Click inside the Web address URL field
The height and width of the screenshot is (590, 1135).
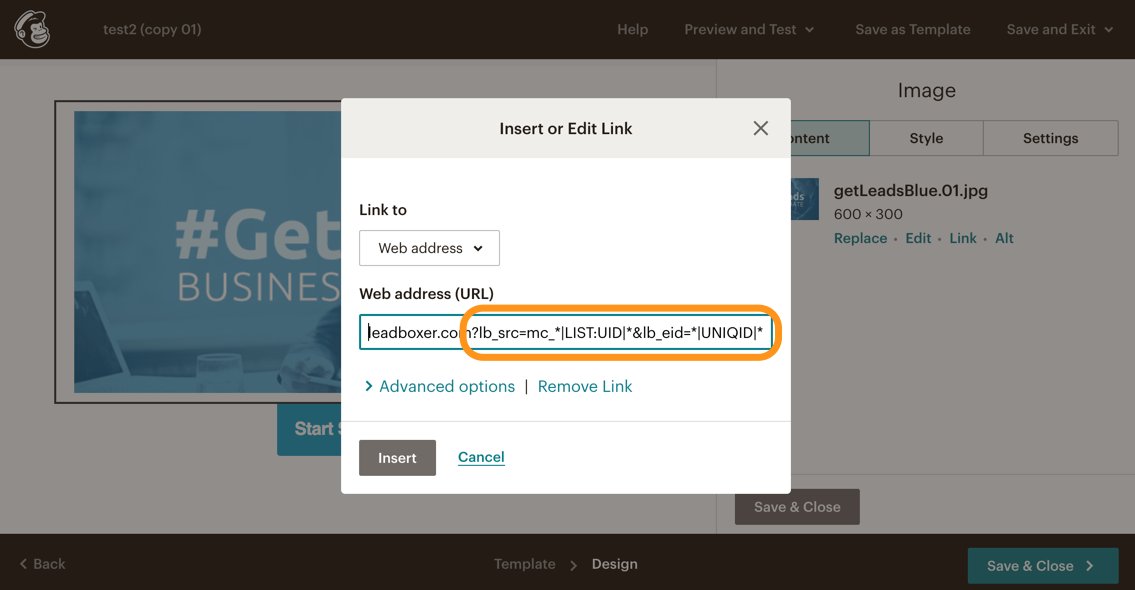pos(565,332)
